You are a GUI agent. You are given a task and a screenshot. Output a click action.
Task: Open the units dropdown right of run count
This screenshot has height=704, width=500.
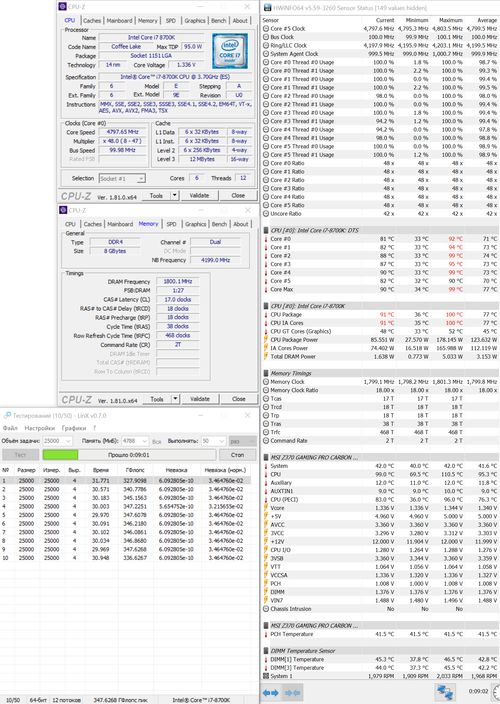(243, 441)
